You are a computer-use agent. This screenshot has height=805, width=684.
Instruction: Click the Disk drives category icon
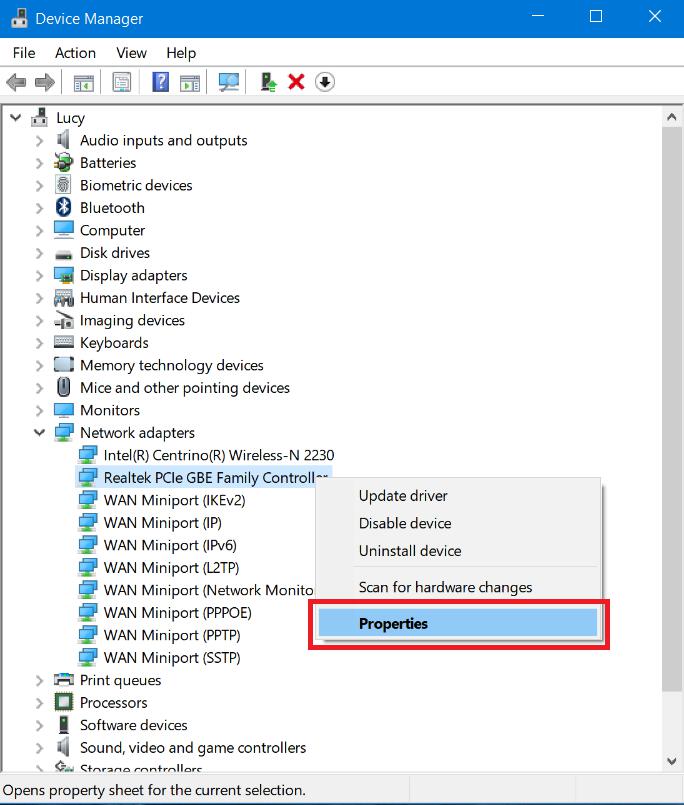[63, 254]
